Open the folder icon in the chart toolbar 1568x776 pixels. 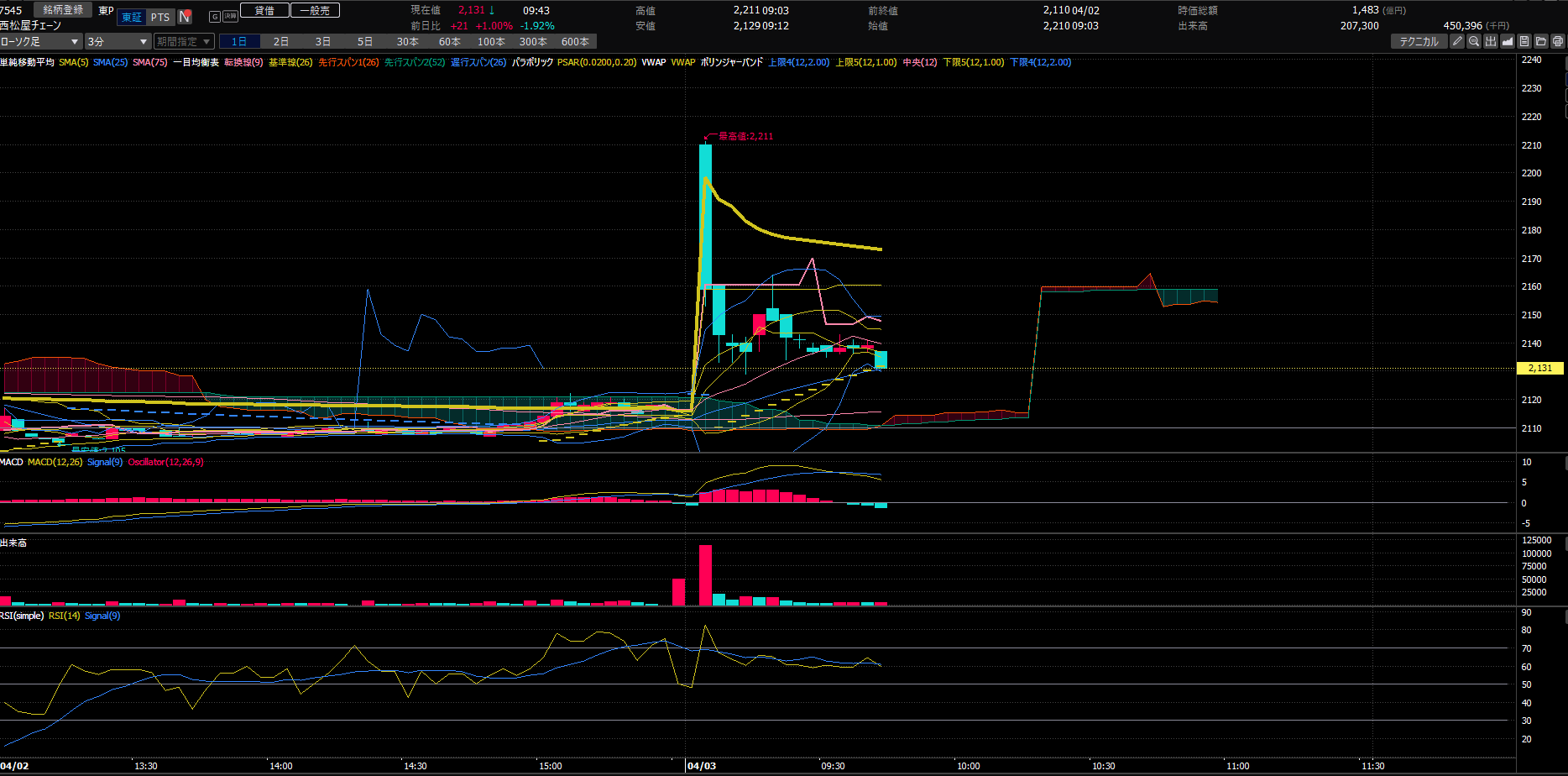[1541, 41]
